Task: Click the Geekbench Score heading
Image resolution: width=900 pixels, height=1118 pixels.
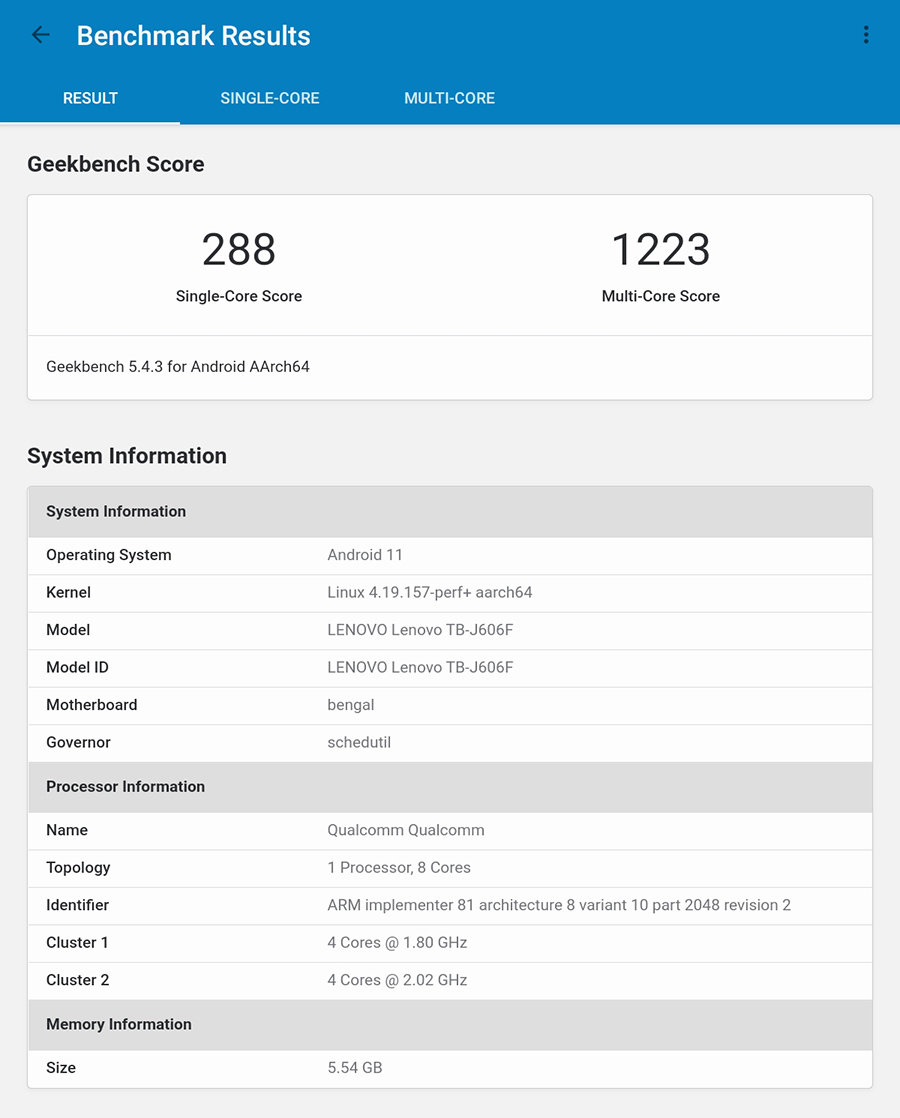Action: click(116, 164)
